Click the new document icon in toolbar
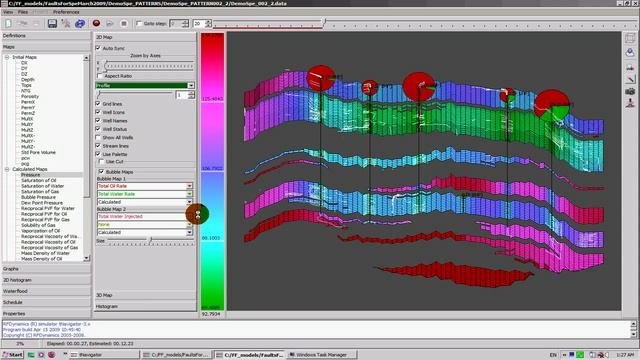This screenshot has width=640, height=360. point(8,23)
